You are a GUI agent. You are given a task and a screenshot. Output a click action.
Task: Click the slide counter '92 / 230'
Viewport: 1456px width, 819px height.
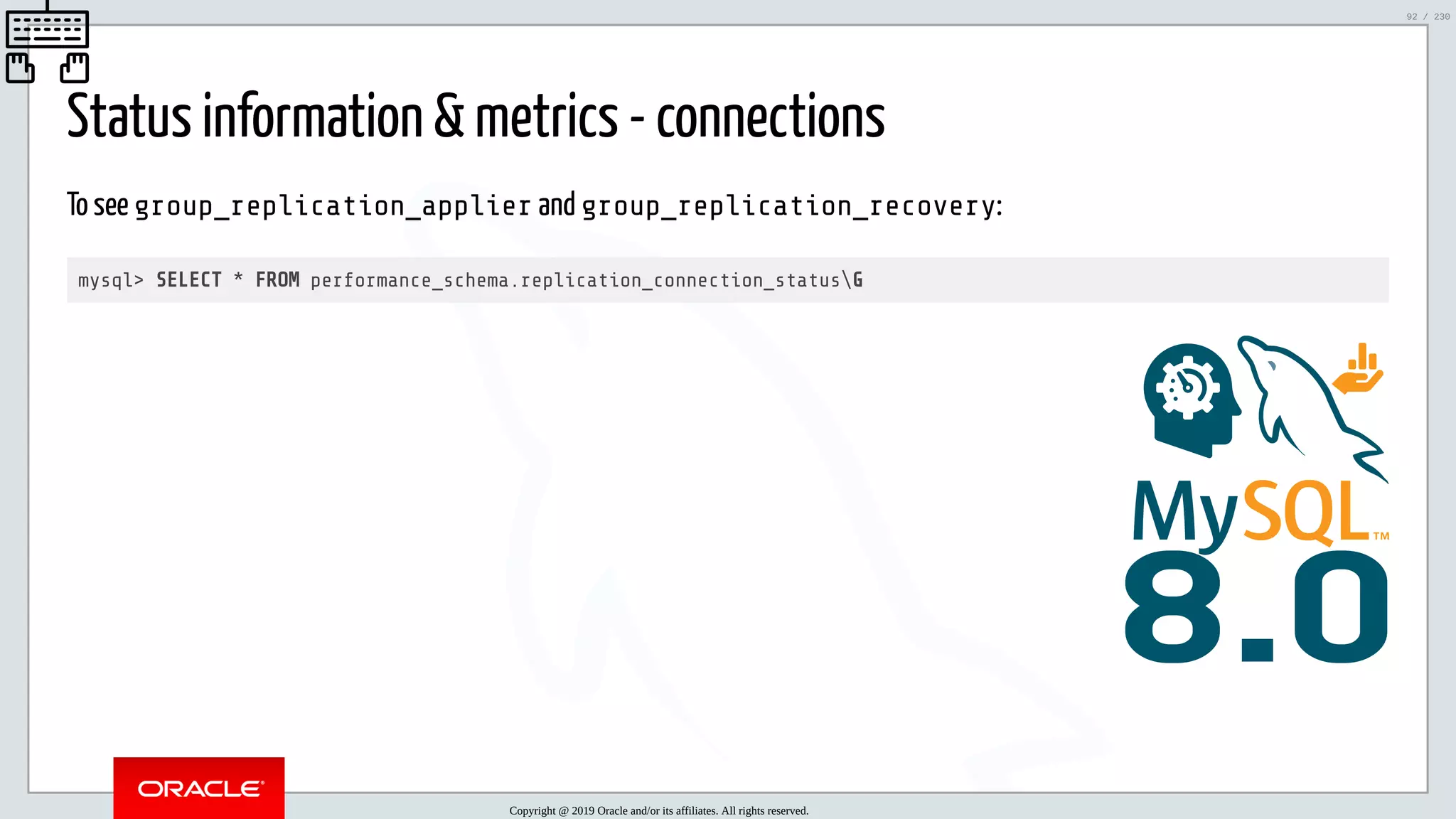(x=1428, y=16)
